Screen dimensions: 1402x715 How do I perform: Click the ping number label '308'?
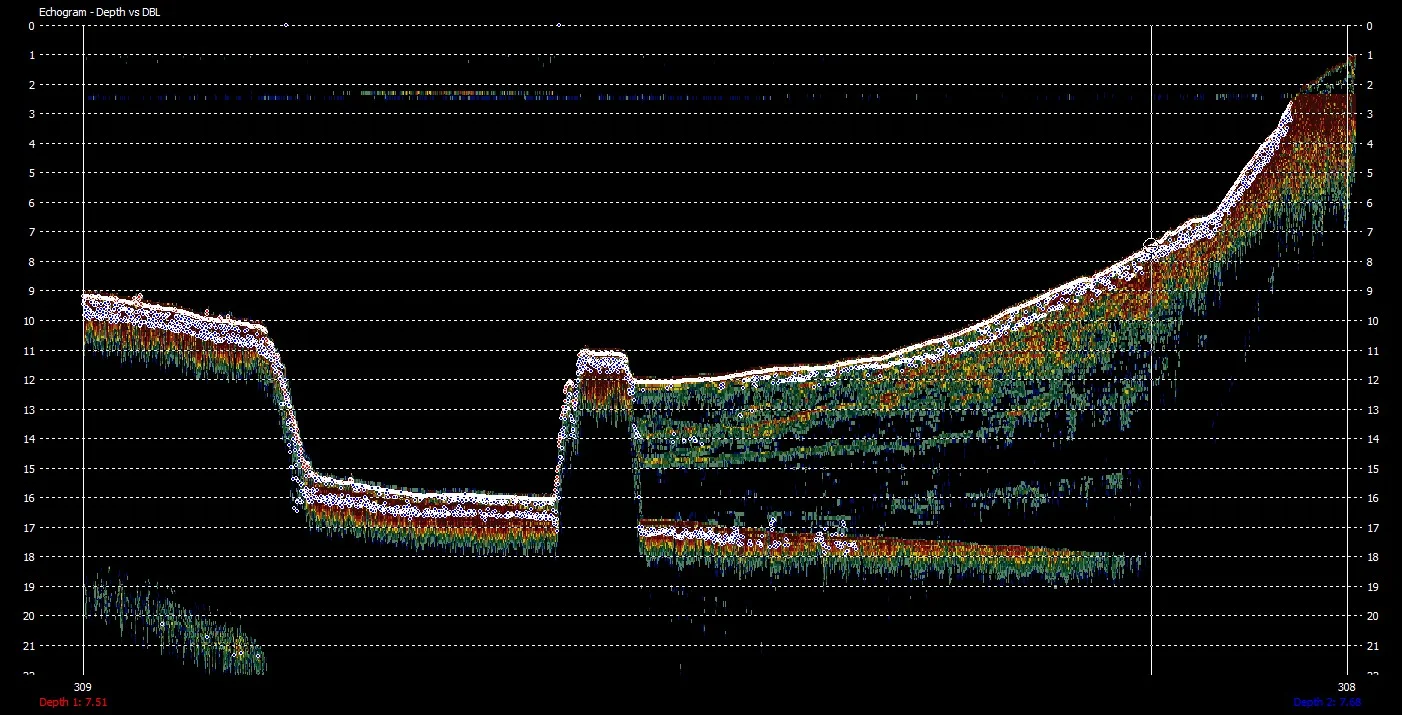click(1347, 688)
